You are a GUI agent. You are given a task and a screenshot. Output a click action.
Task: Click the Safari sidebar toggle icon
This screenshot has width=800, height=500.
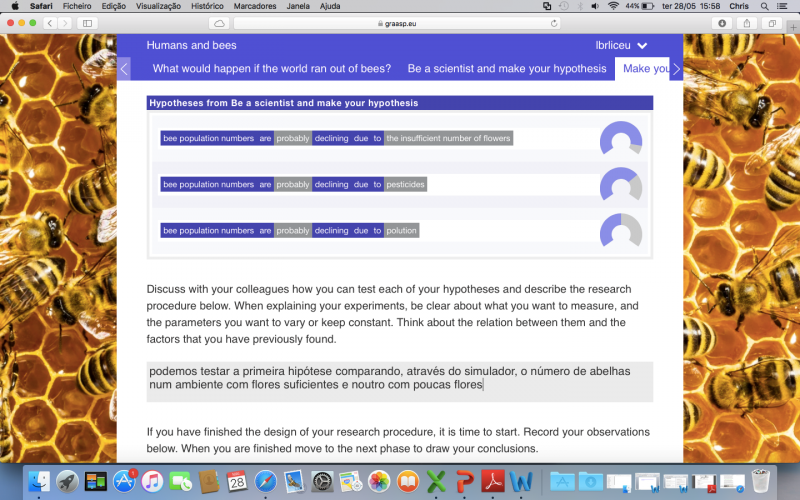coord(87,22)
